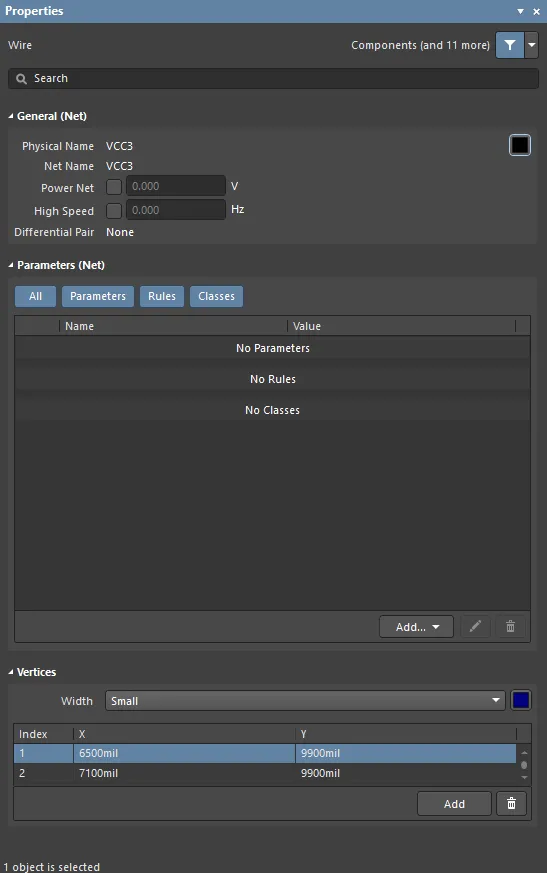Click the black net color swatch
The width and height of the screenshot is (547, 873).
[520, 145]
